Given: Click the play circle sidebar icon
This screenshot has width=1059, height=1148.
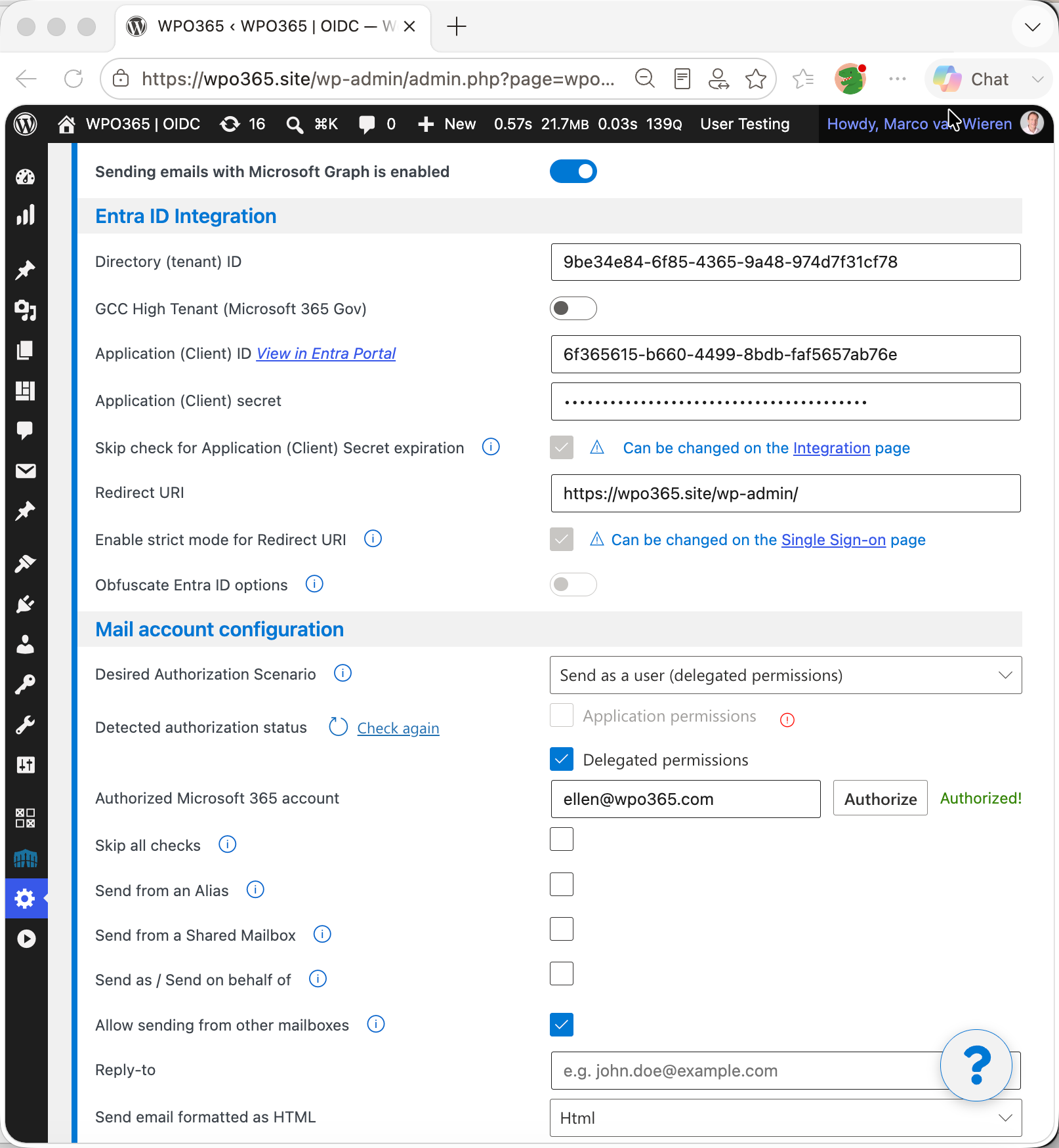Looking at the screenshot, I should [x=26, y=939].
